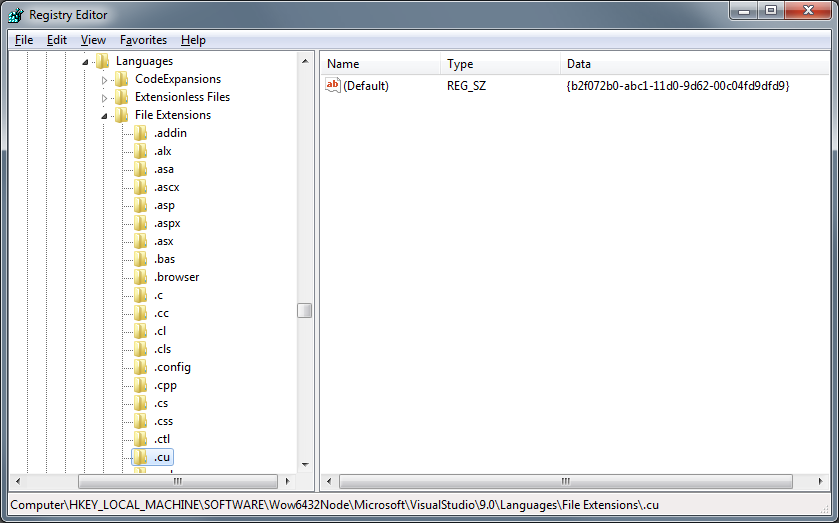Select the (Default) value name
This screenshot has height=523, width=839.
366,86
